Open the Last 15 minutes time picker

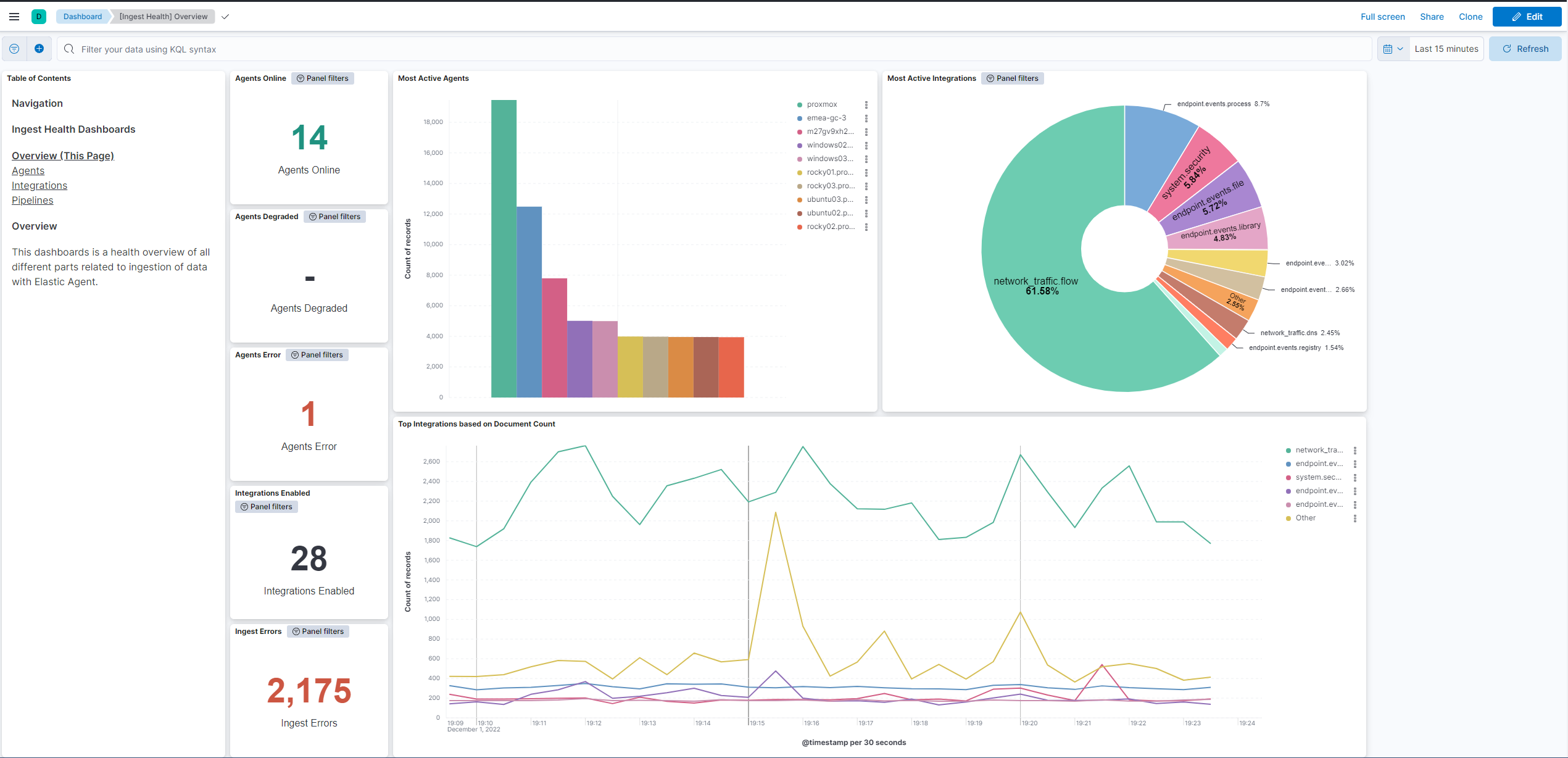(1446, 49)
